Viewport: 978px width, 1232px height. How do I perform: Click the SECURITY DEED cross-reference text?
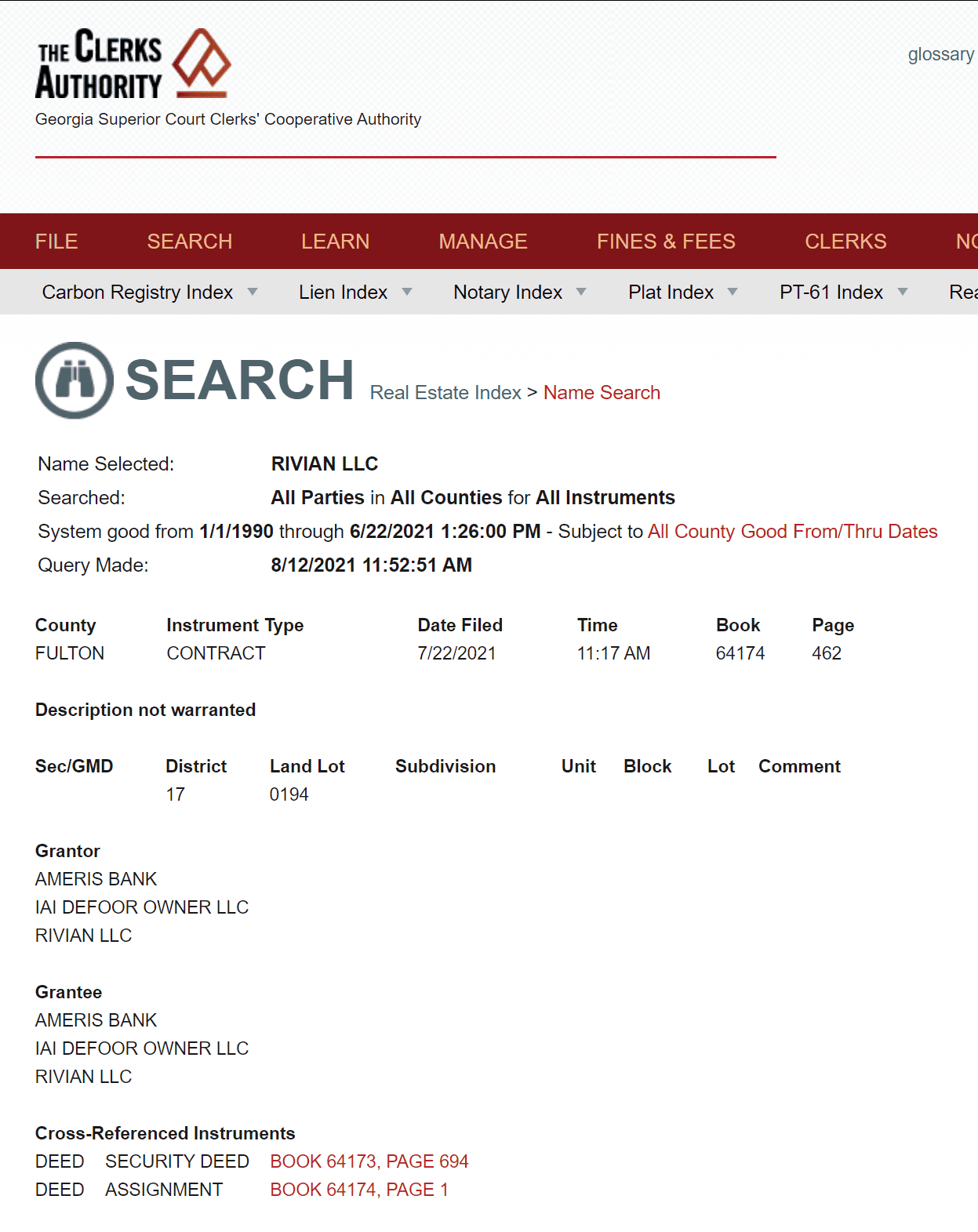click(x=177, y=1161)
